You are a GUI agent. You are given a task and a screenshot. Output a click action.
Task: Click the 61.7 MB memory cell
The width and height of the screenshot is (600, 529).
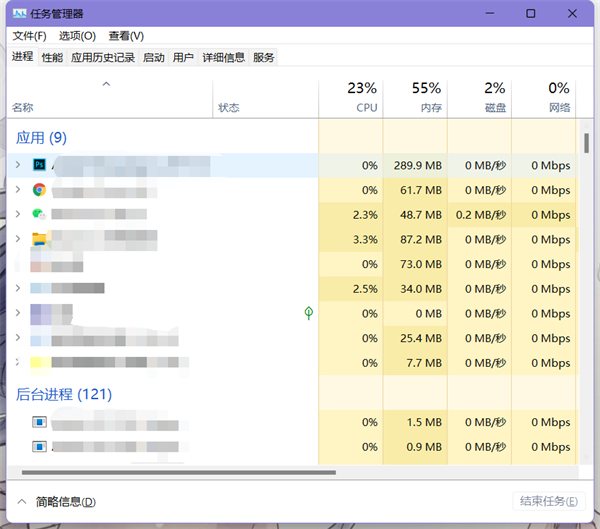[415, 190]
